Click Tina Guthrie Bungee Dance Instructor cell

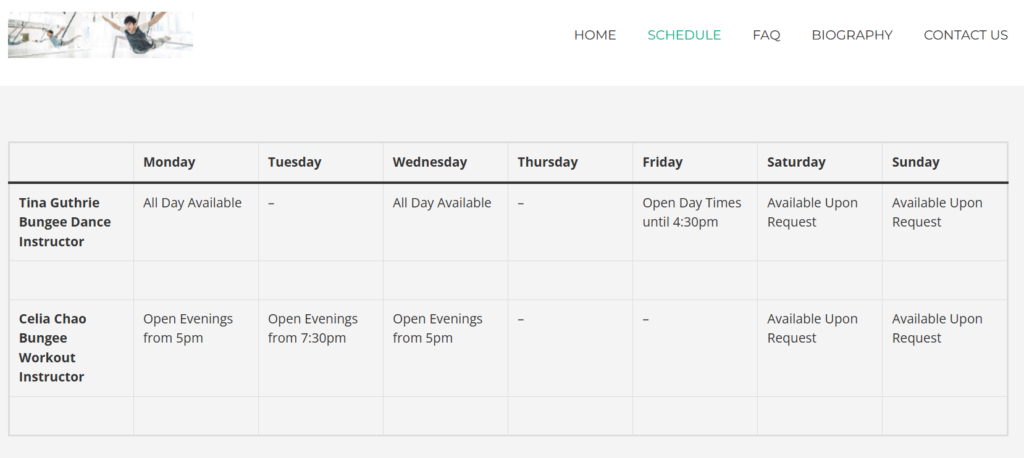point(71,222)
